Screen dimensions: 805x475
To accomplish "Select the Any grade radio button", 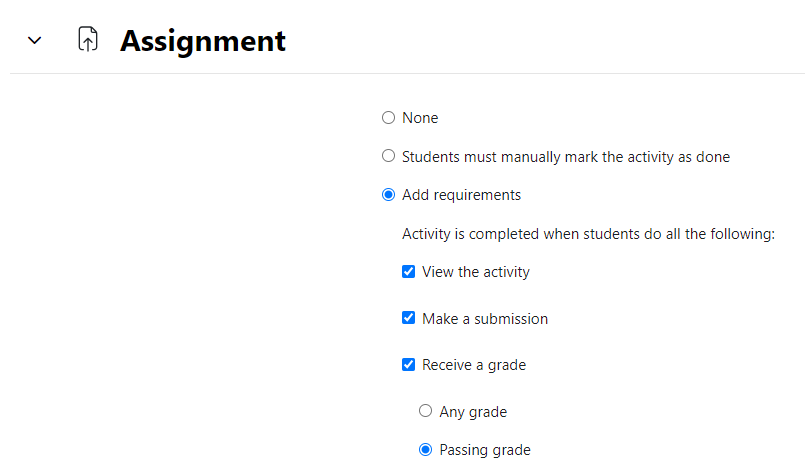I will click(426, 411).
